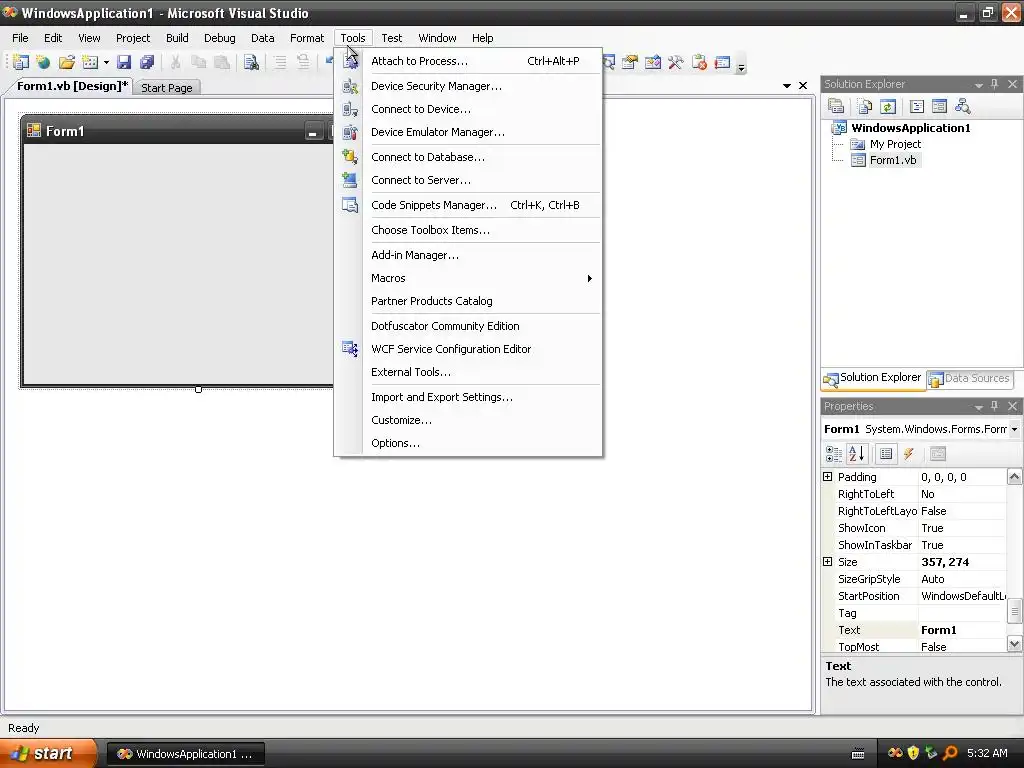Toggle auto-hide pin on Solution Explorer
1024x768 pixels.
pos(995,84)
